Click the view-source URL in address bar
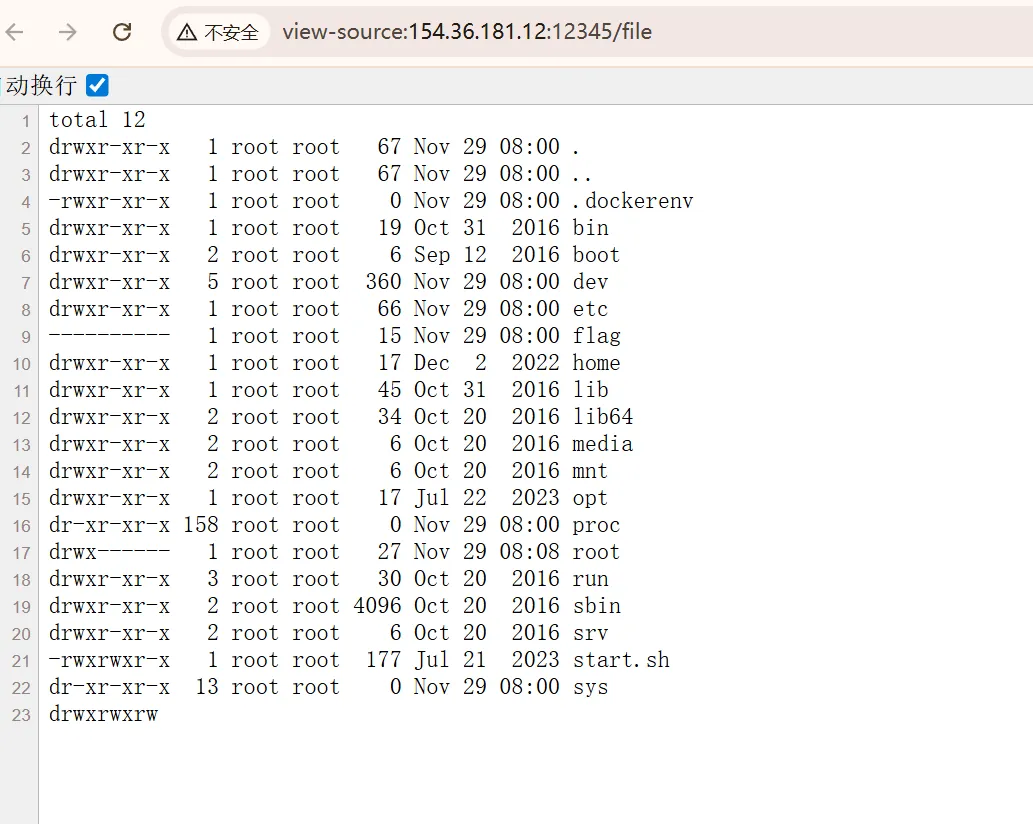Image resolution: width=1033 pixels, height=824 pixels. point(466,32)
